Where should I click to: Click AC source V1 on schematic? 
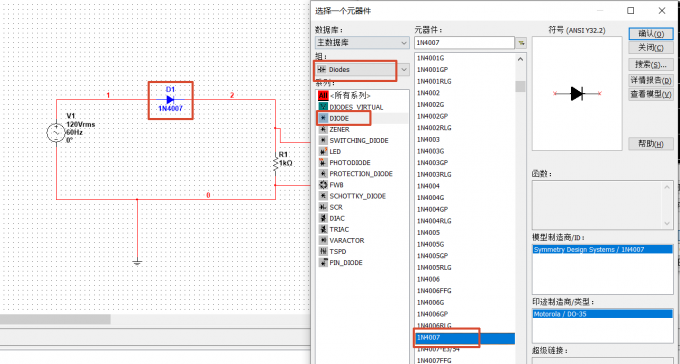coord(56,132)
